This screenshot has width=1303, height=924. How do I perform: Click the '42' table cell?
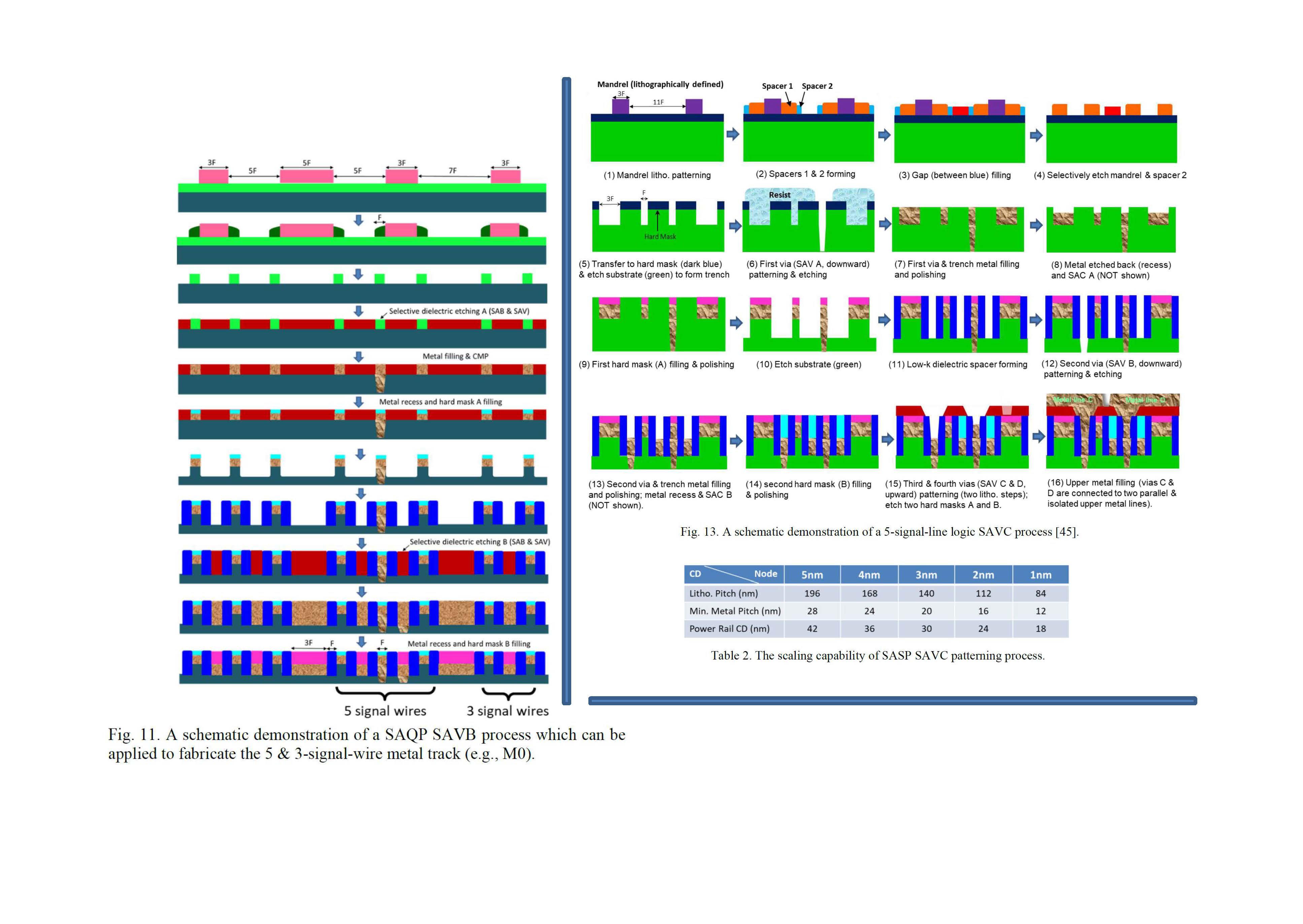pos(812,629)
